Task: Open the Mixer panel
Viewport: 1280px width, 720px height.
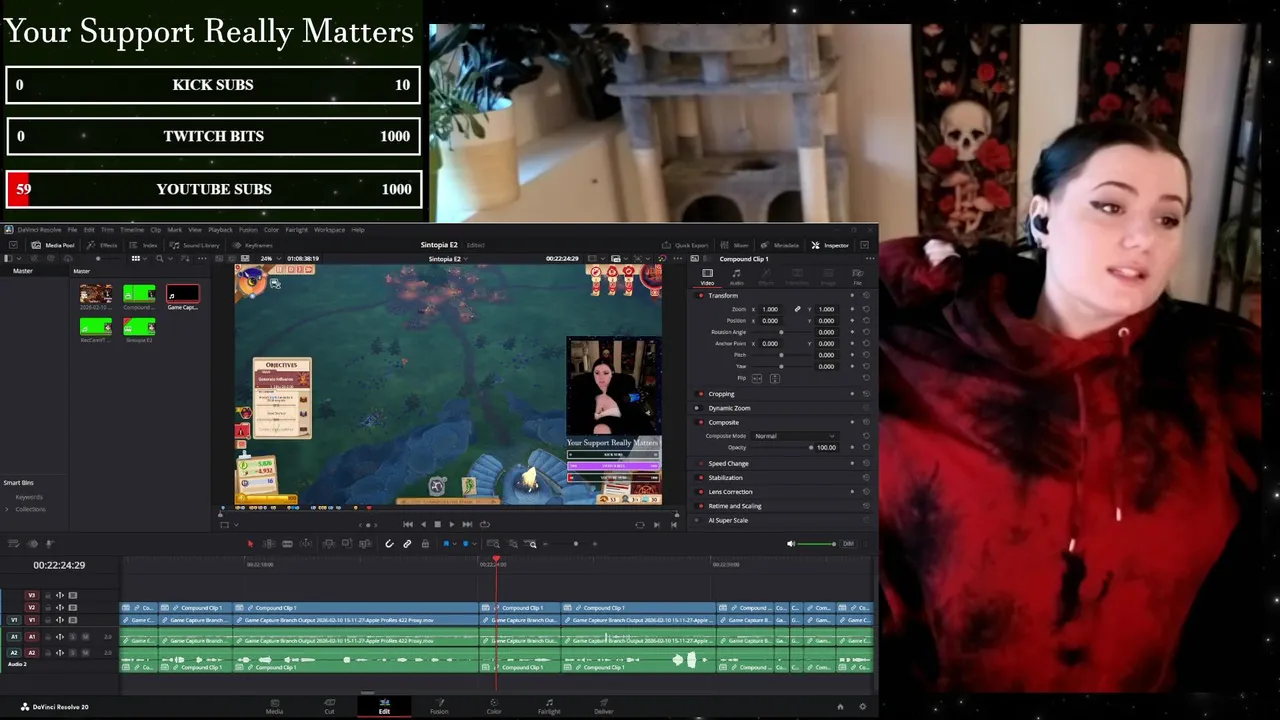Action: point(735,245)
